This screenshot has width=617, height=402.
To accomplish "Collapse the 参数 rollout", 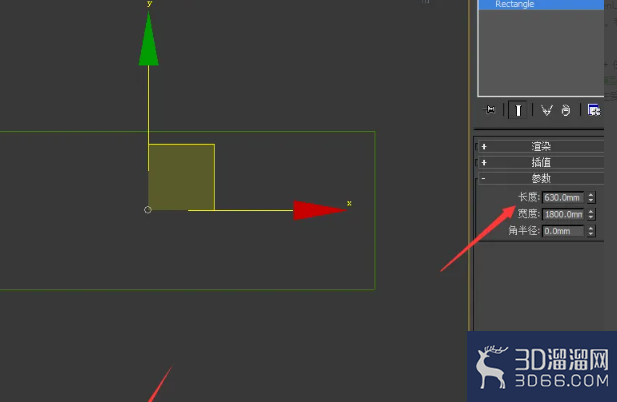I will 541,179.
